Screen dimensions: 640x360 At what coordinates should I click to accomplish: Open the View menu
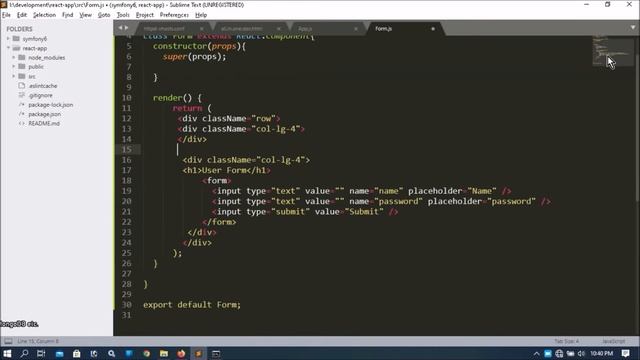(x=85, y=15)
